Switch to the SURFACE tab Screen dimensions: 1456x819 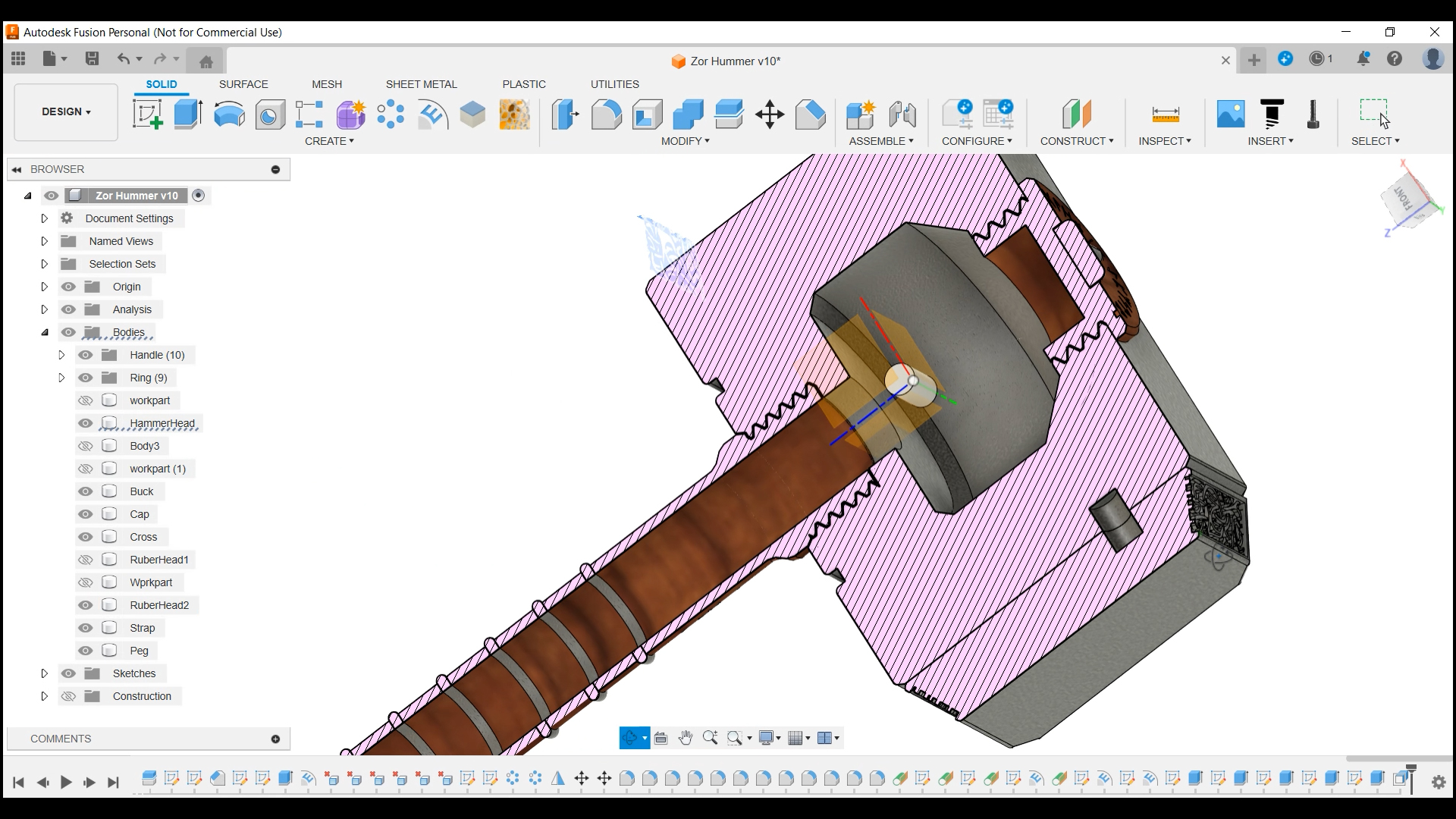pos(243,84)
